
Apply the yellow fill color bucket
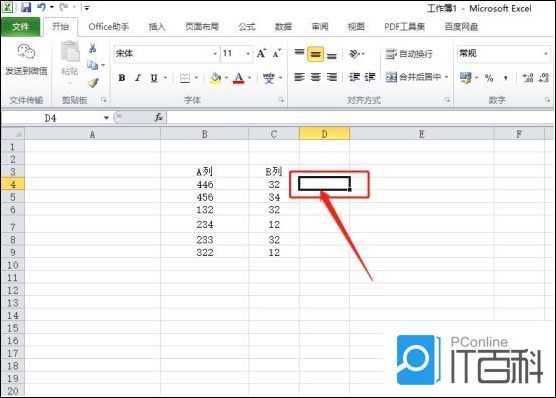point(216,78)
